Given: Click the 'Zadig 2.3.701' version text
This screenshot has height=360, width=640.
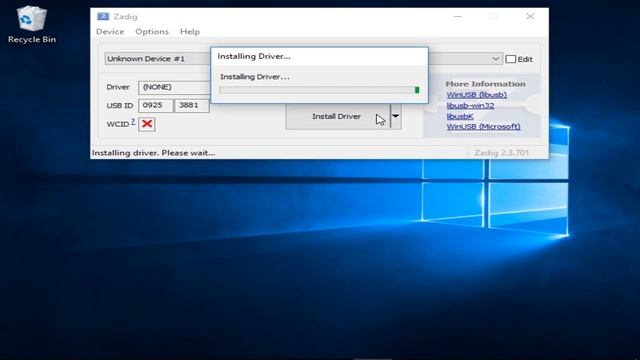Looking at the screenshot, I should (501, 153).
